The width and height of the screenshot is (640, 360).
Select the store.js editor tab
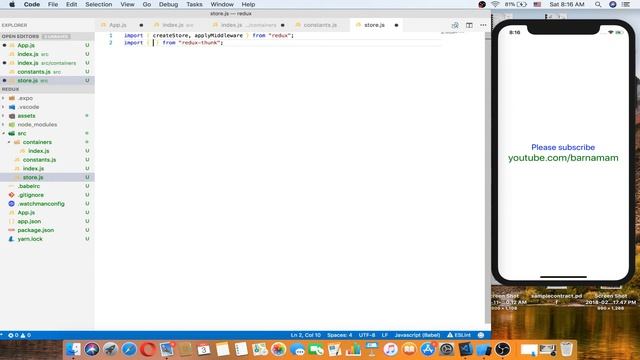(x=374, y=25)
